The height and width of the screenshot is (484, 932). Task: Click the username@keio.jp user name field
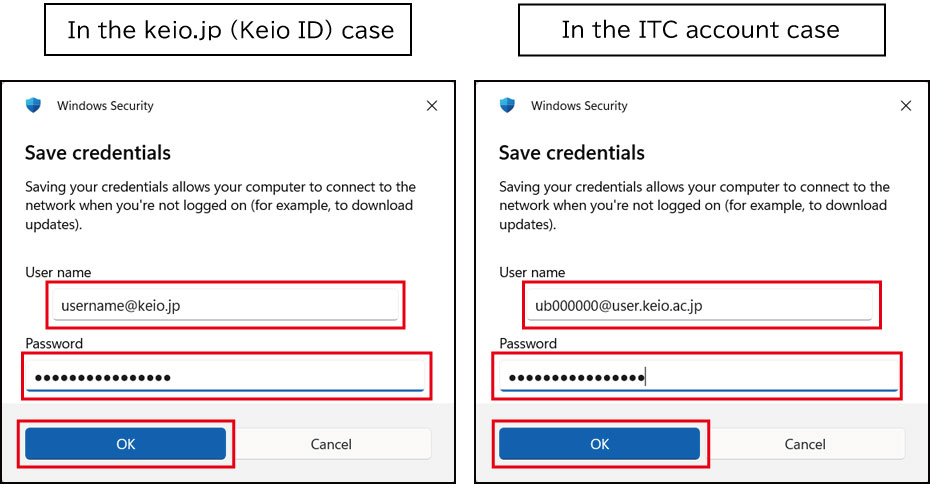[x=225, y=306]
